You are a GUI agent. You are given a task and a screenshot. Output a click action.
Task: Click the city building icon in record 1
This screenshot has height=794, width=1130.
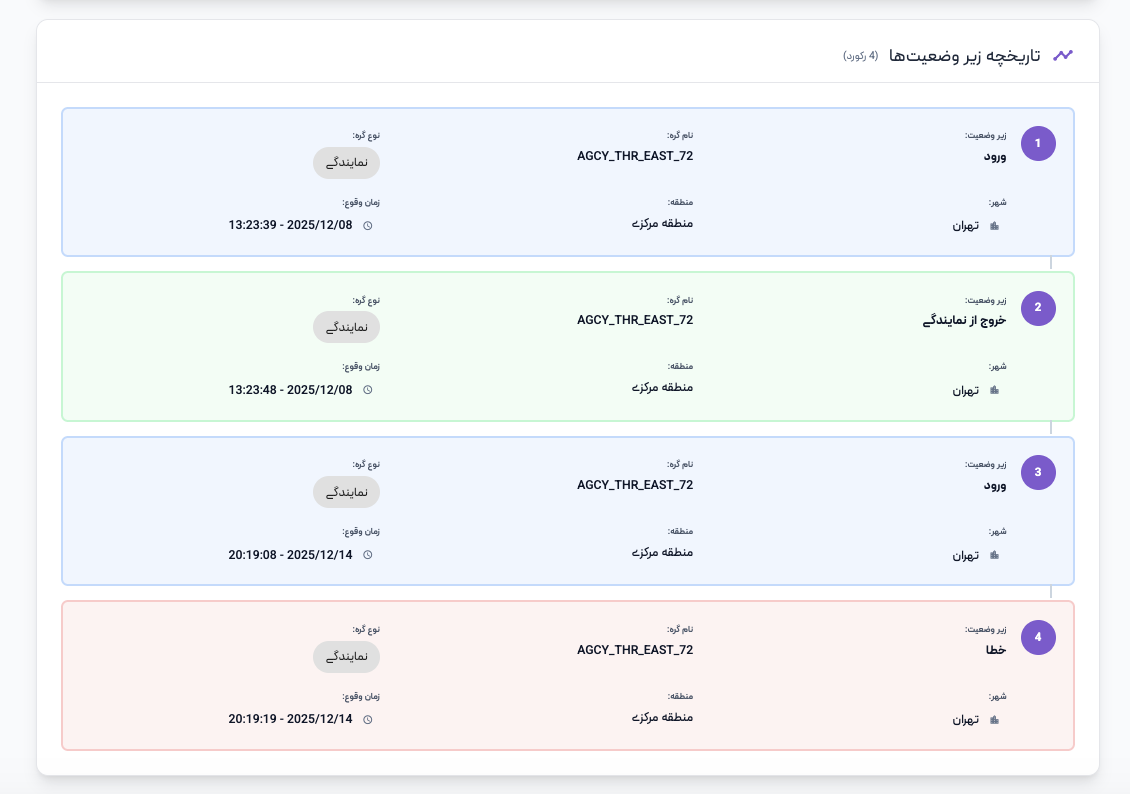point(994,226)
